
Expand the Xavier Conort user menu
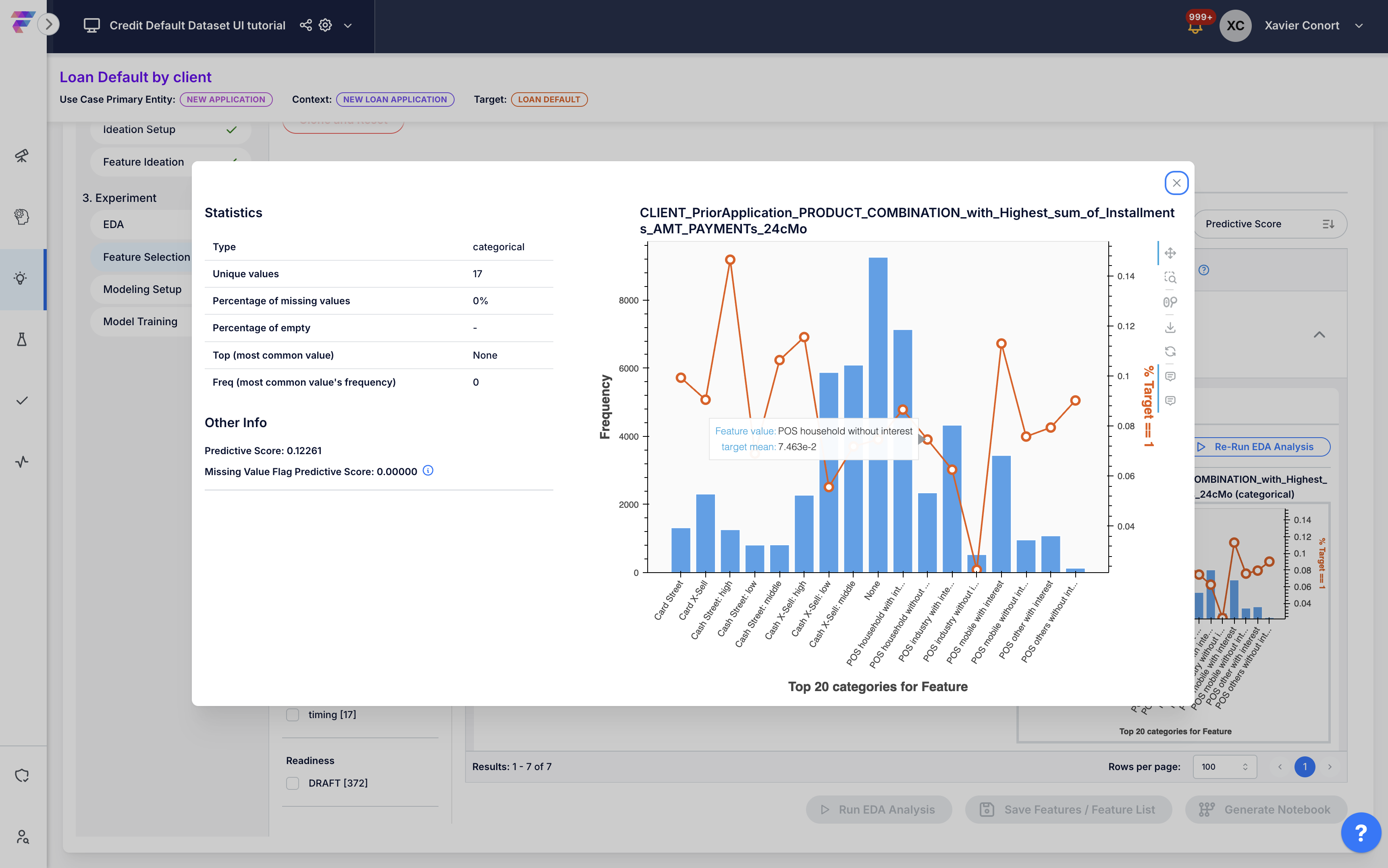(x=1359, y=26)
